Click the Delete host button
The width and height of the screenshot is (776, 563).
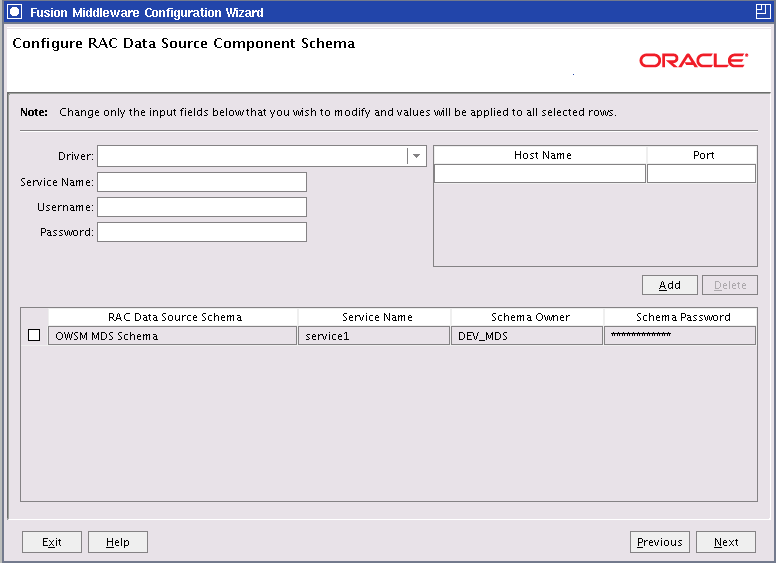(x=730, y=285)
